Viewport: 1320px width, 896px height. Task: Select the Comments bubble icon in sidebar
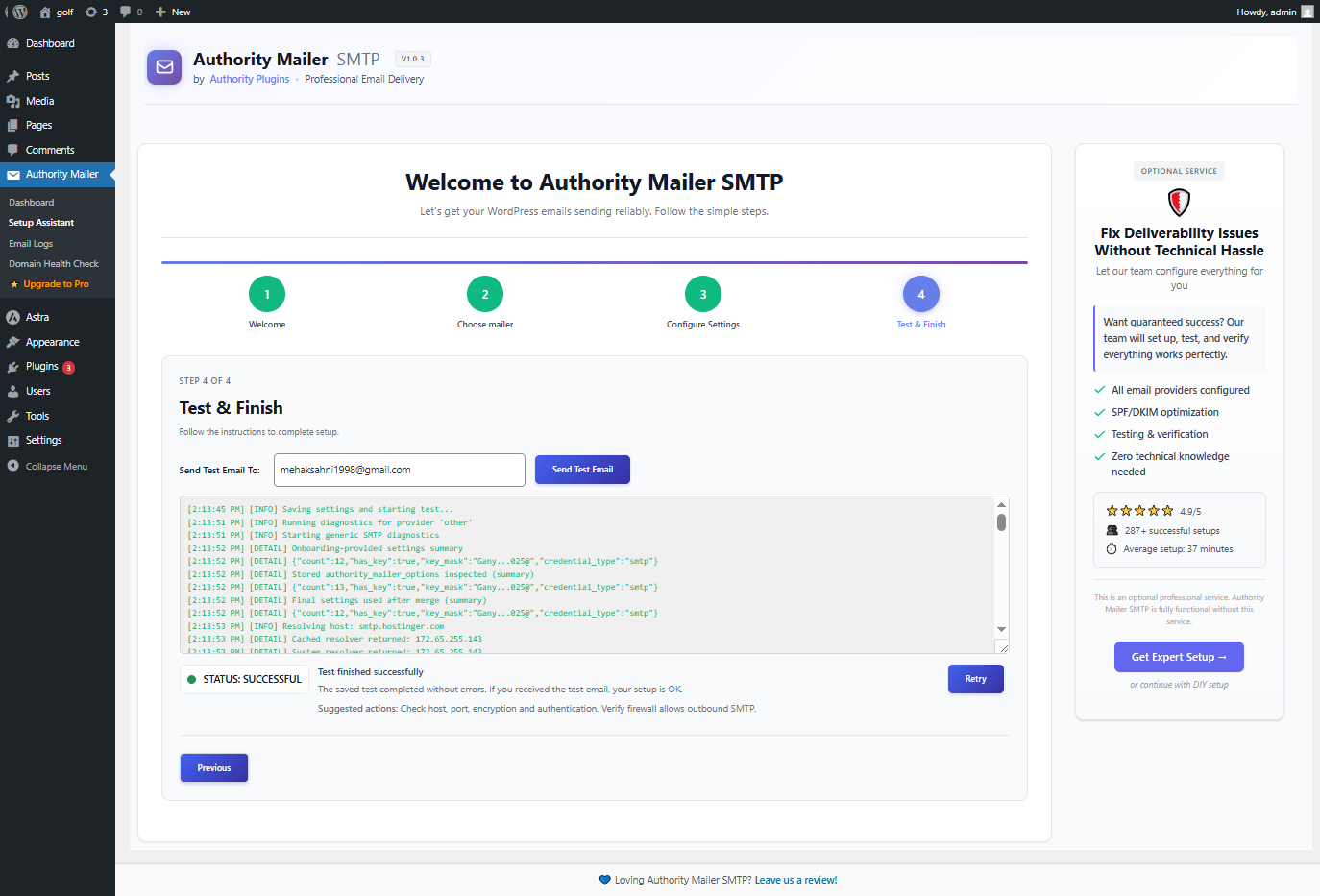pos(13,149)
